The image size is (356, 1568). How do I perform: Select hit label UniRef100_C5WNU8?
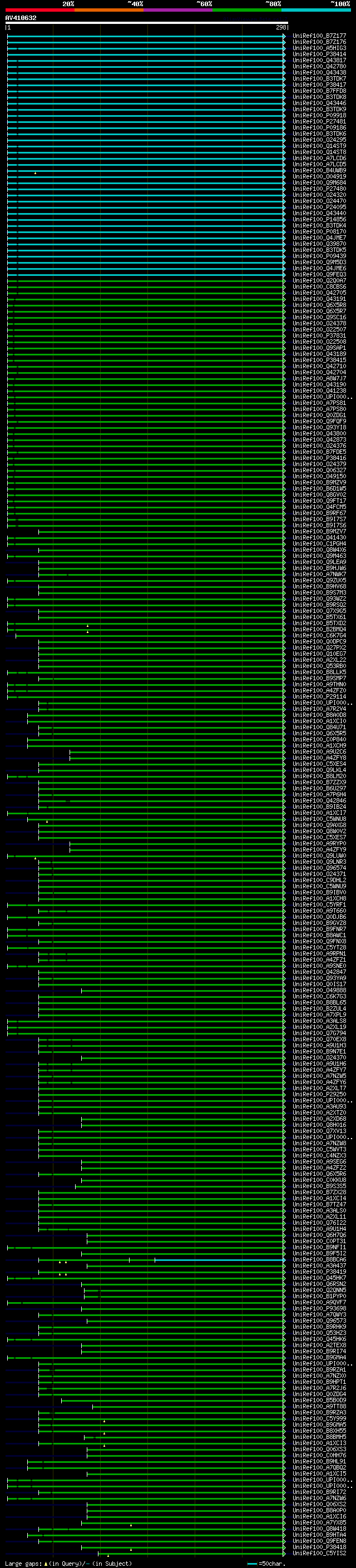pos(319,819)
